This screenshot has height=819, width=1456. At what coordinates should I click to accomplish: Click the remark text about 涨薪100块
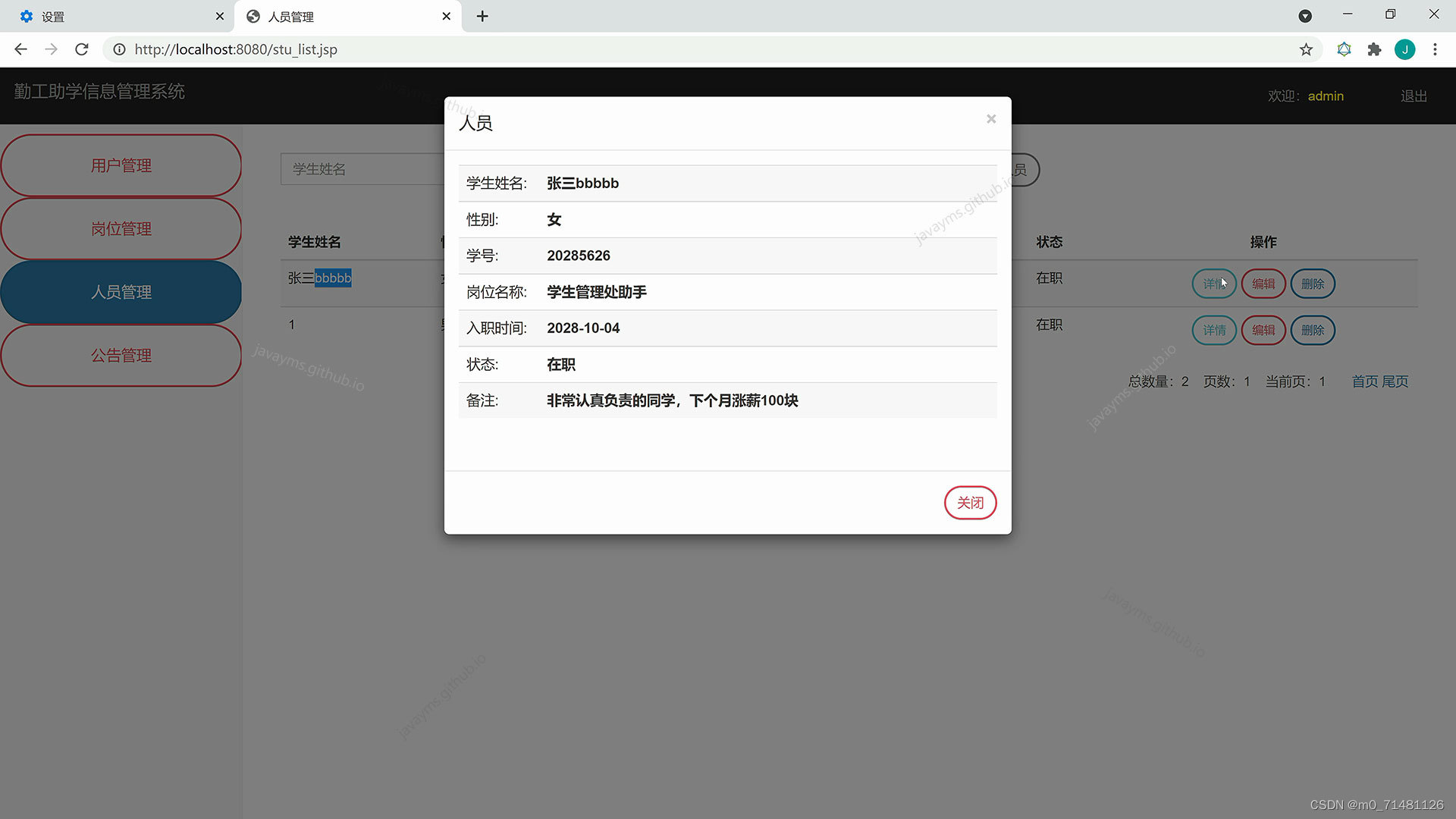673,400
